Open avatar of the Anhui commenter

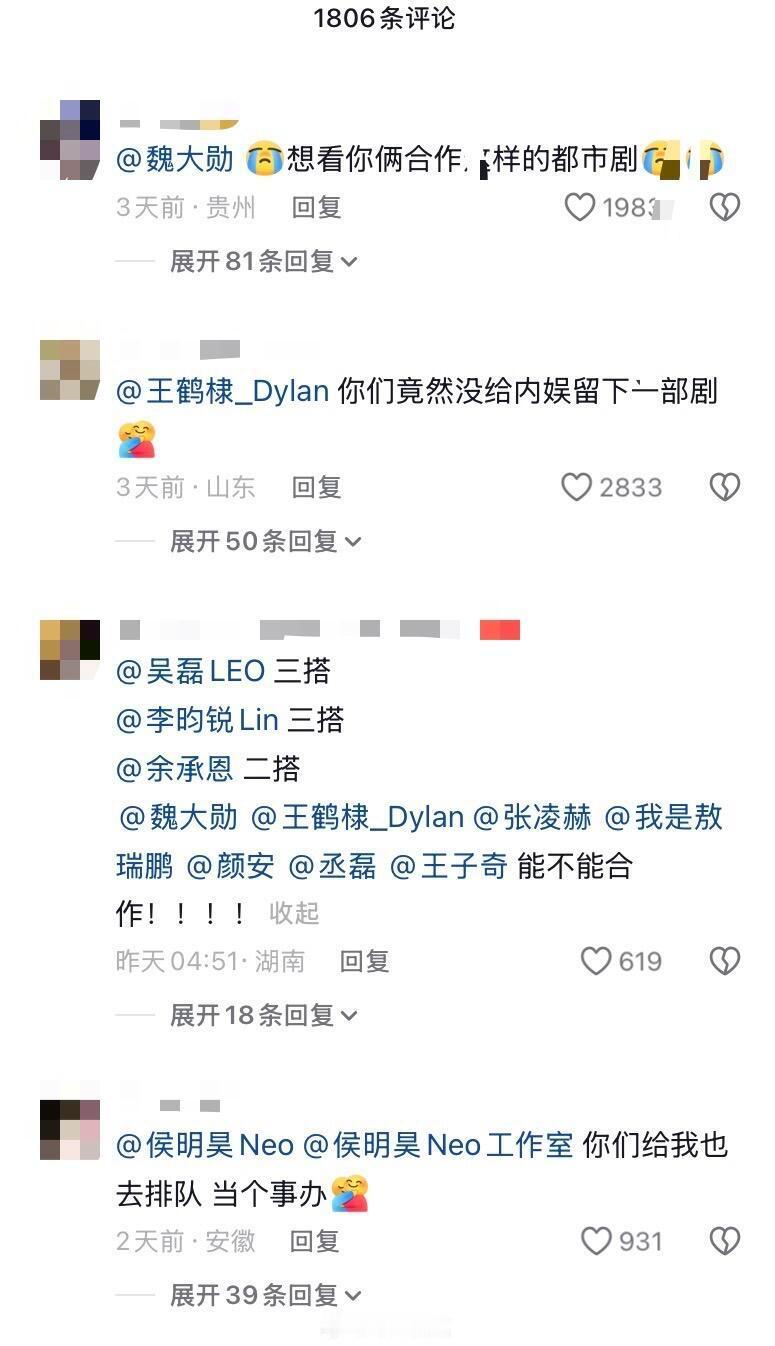[x=70, y=1129]
